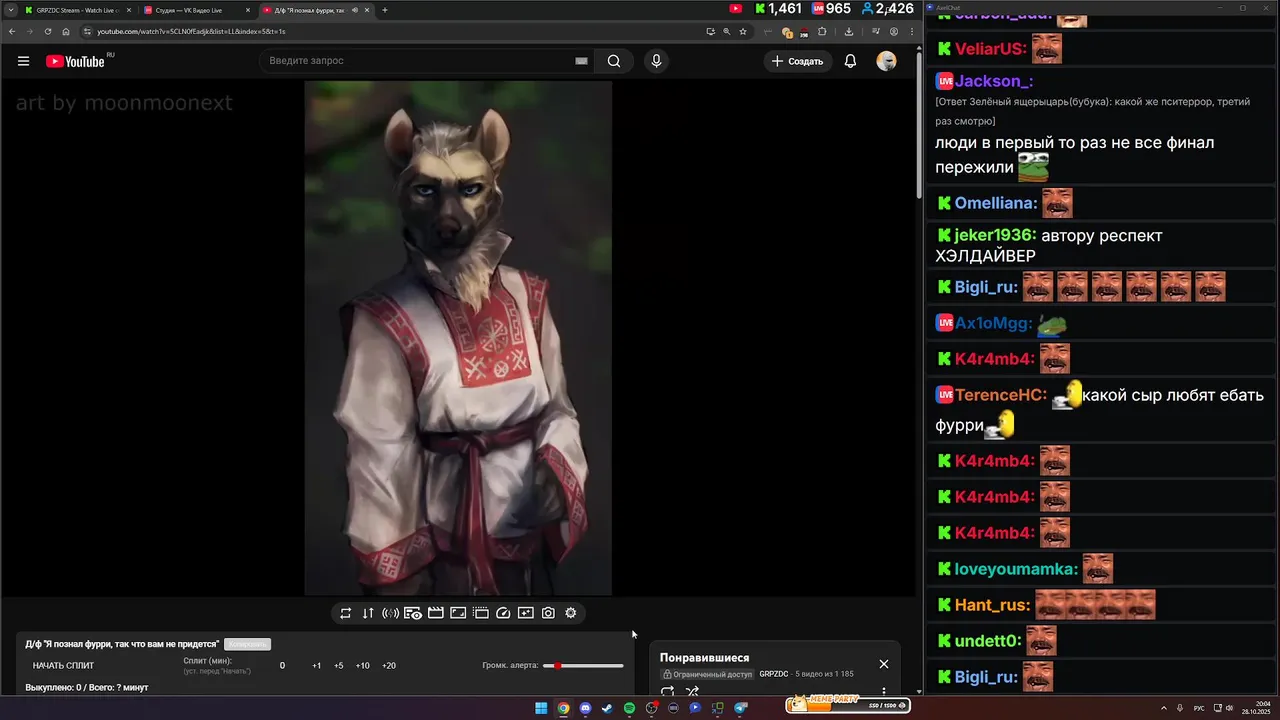Open Chrome from the taskbar
Image resolution: width=1280 pixels, height=720 pixels.
coord(563,708)
